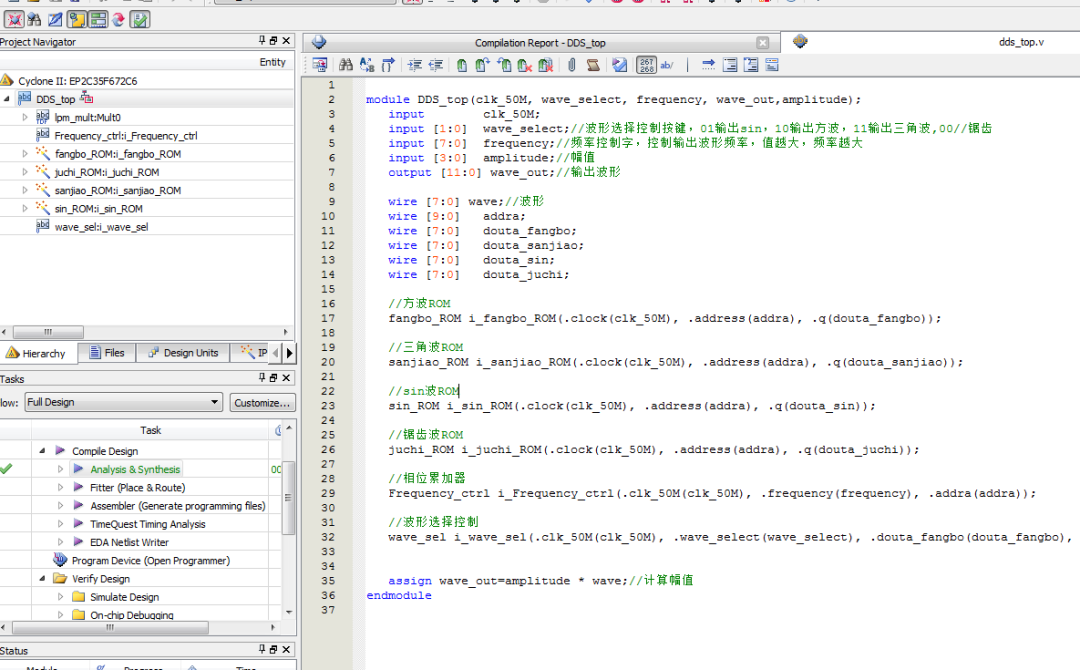Switch to the Files tab in Project Navigator
1080x670 pixels.
[x=107, y=353]
